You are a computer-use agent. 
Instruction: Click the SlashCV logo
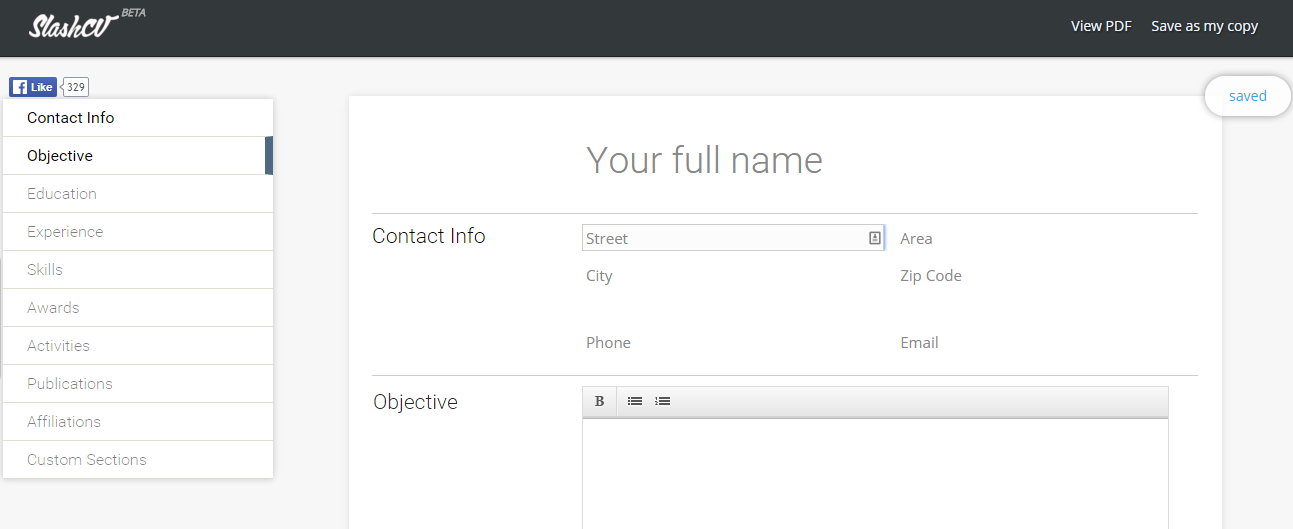click(75, 26)
